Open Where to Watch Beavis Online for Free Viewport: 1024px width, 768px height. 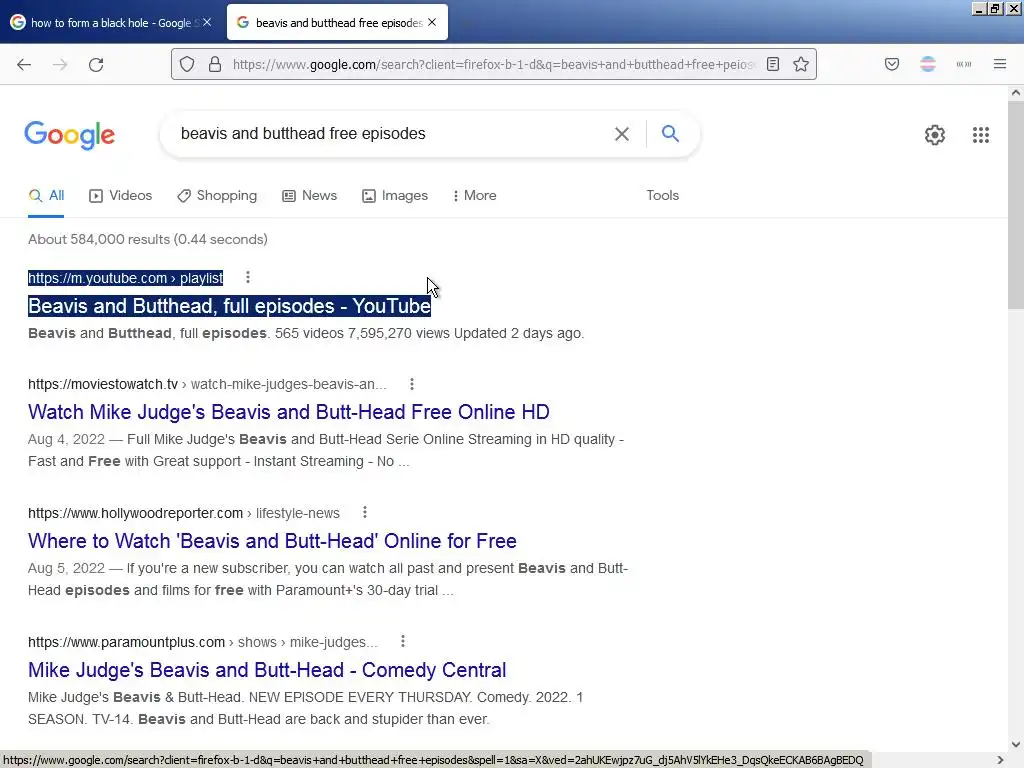coord(272,541)
